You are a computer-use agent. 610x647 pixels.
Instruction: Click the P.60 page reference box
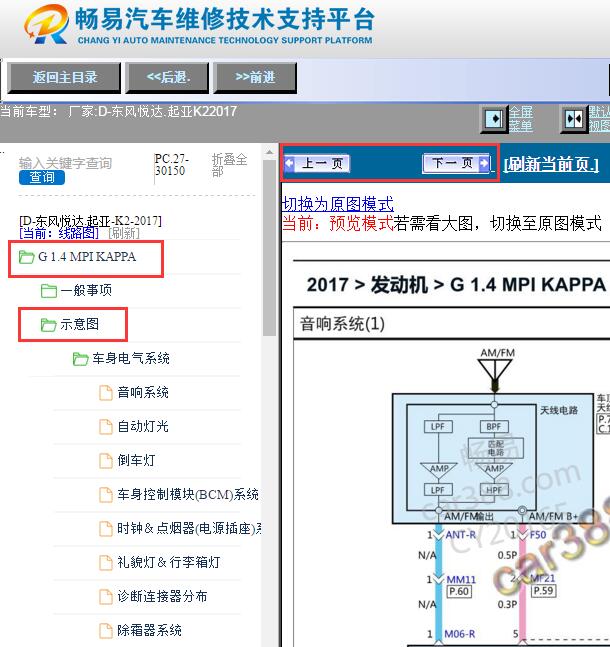pyautogui.click(x=459, y=591)
